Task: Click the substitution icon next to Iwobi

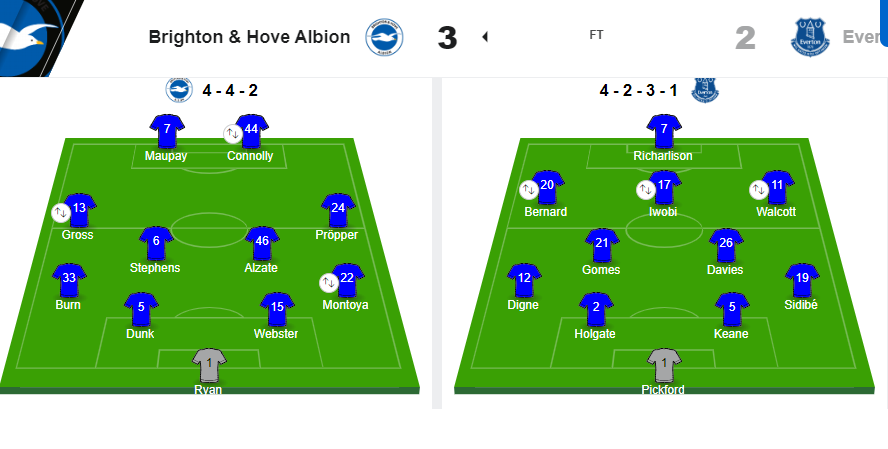Action: 646,190
